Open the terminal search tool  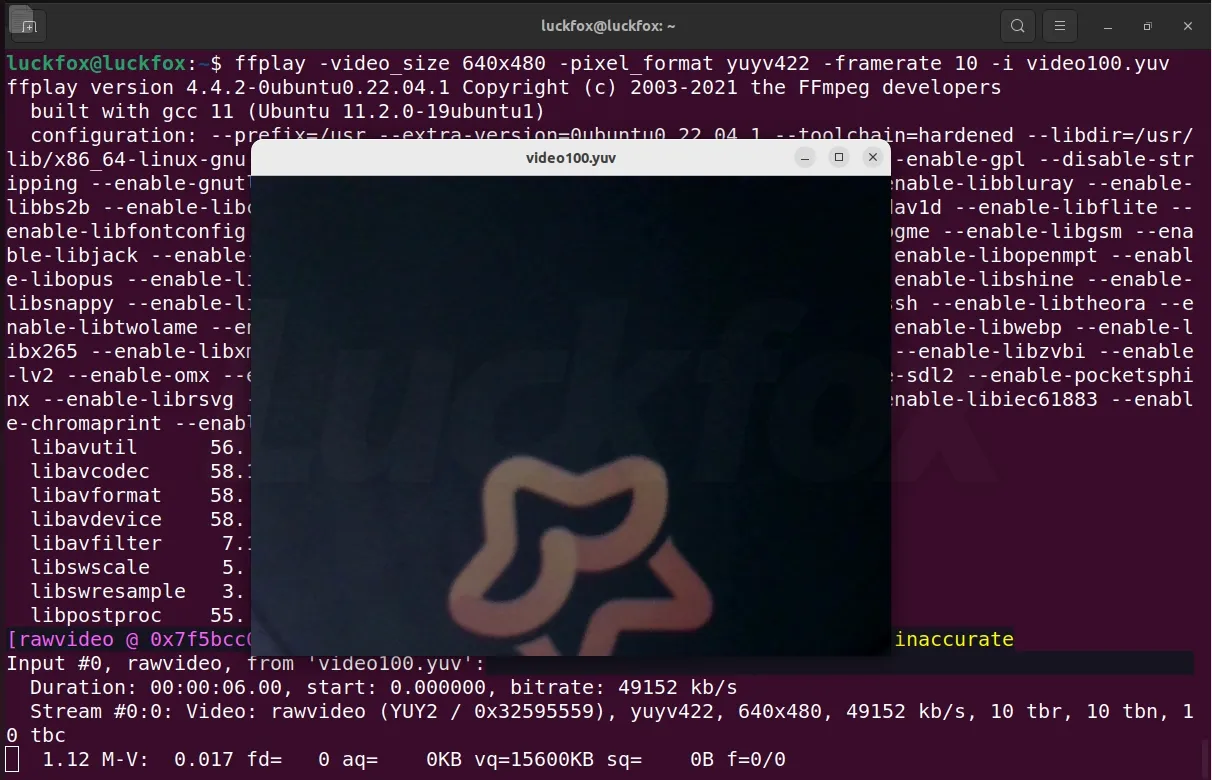1018,26
